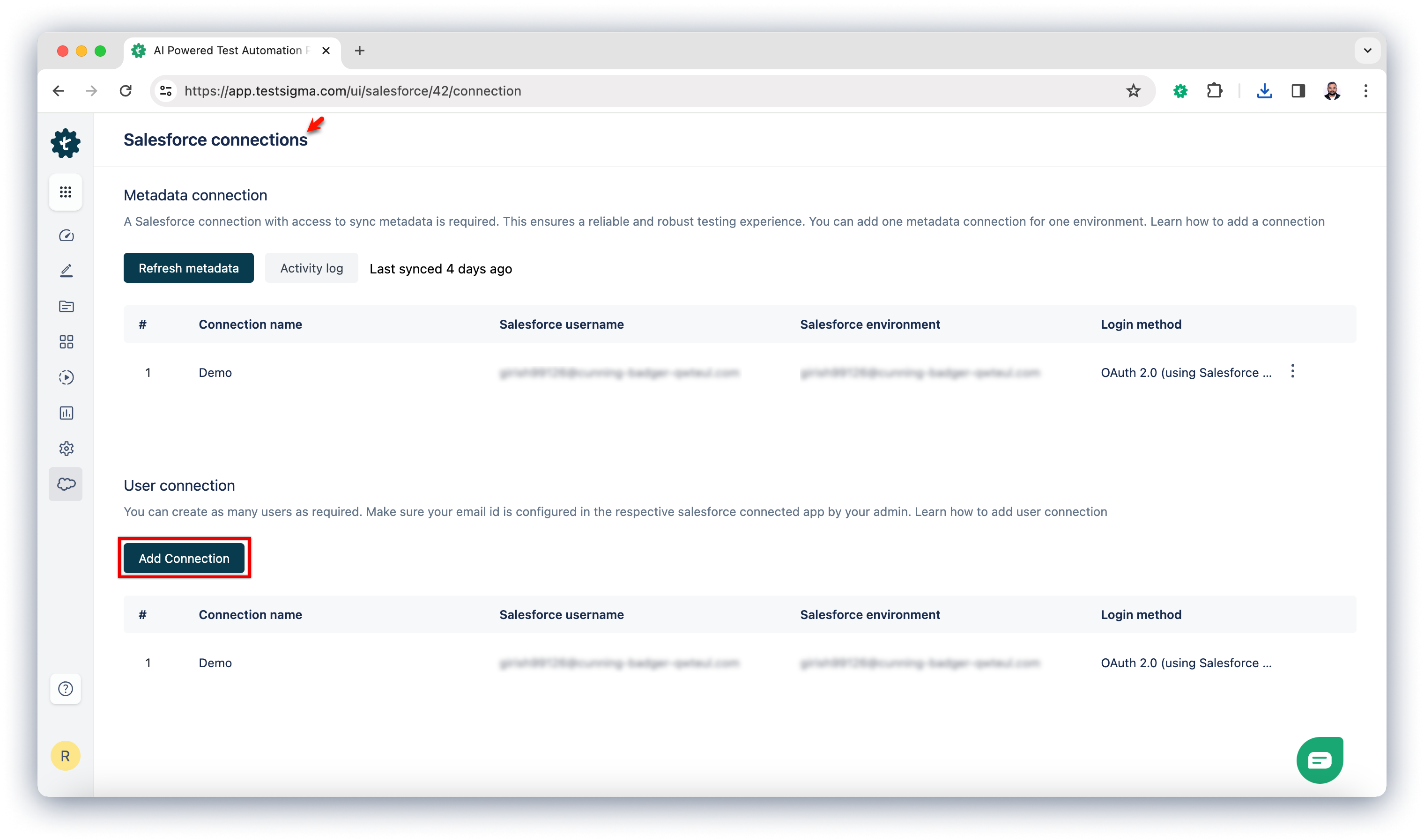Click Connection name header in Metadata table
1424x840 pixels.
coord(250,324)
